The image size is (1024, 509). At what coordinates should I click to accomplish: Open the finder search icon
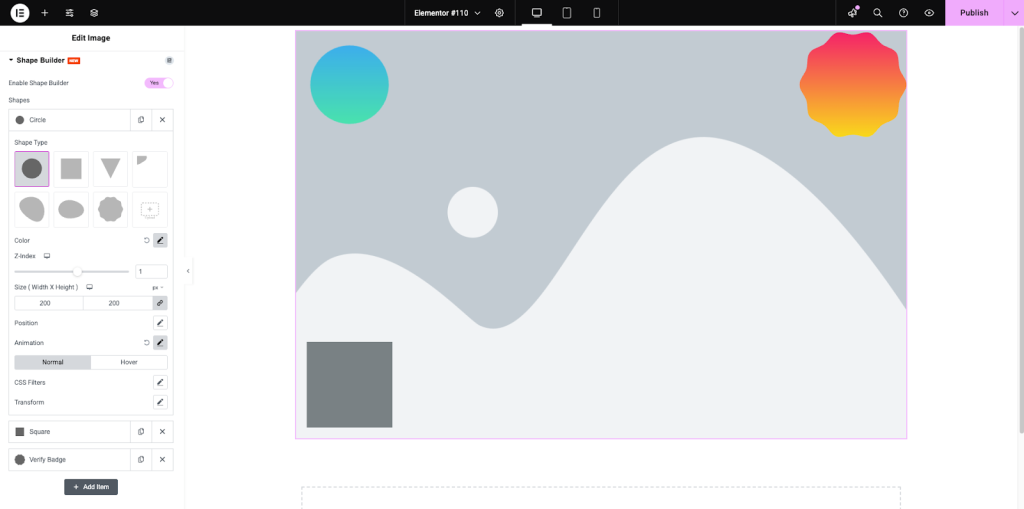coord(878,13)
